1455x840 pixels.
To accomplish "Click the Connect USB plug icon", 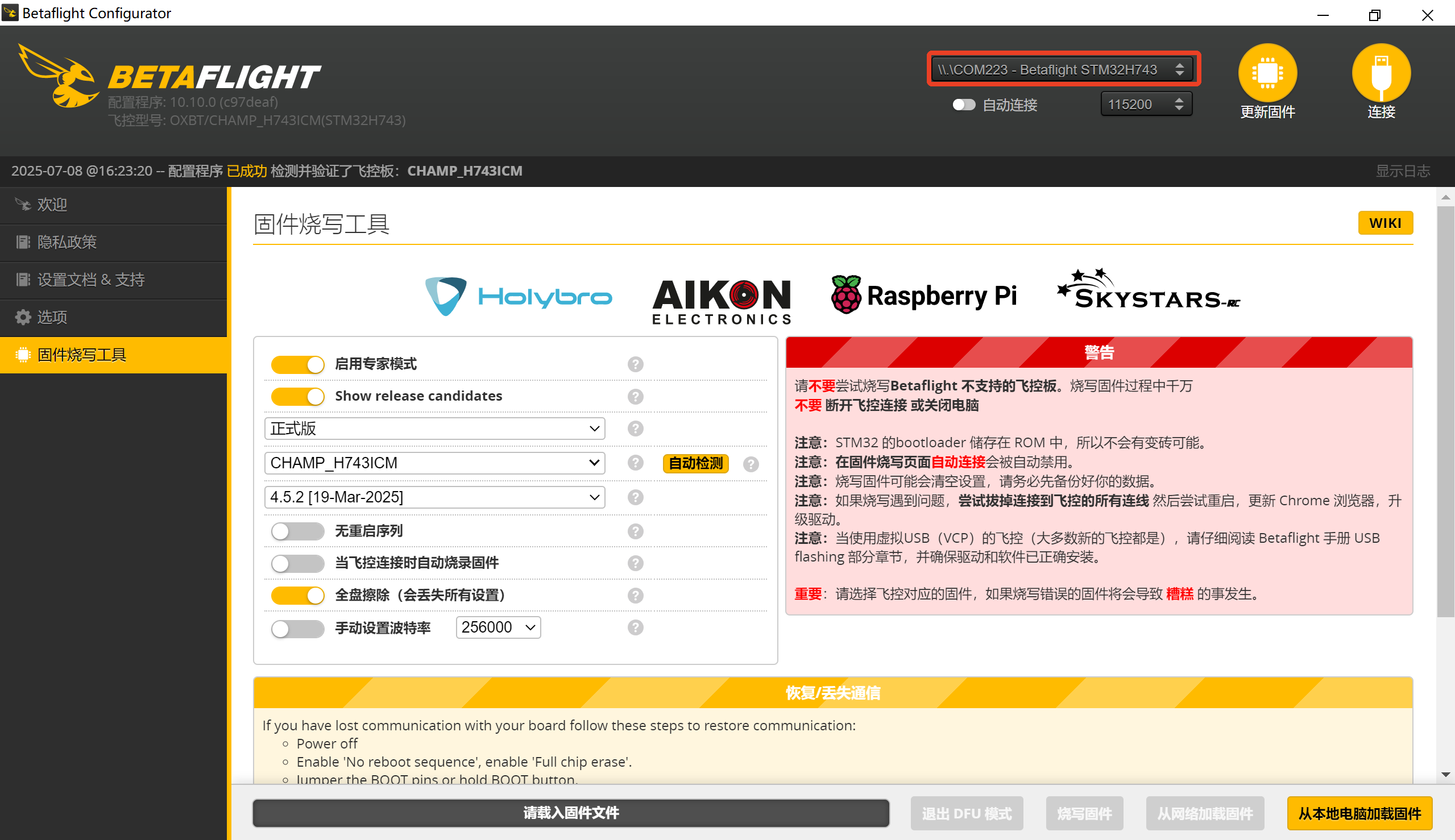I will [x=1381, y=73].
